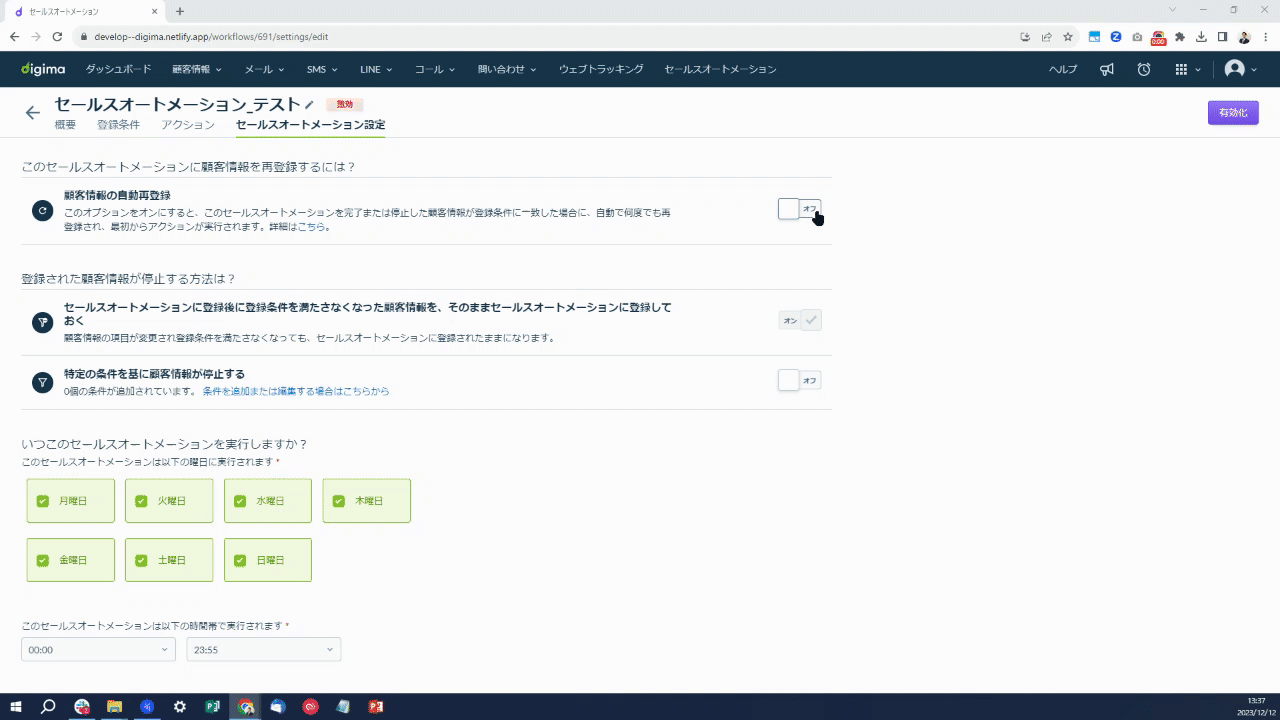
Task: Click the digima logo
Action: coord(43,69)
